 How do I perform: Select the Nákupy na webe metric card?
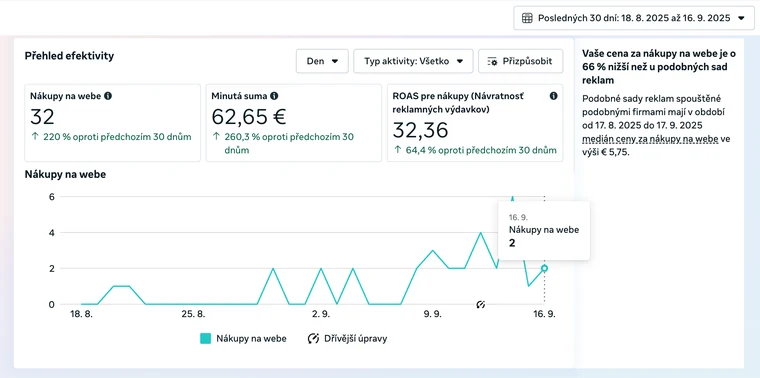click(x=112, y=123)
